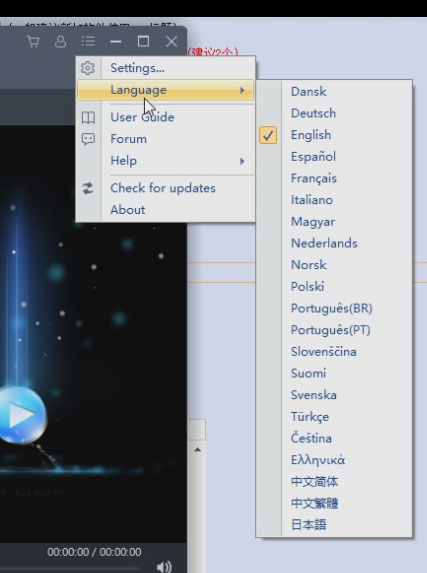The height and width of the screenshot is (573, 427).
Task: Click the scroll up arrow in background window
Action: click(x=197, y=449)
